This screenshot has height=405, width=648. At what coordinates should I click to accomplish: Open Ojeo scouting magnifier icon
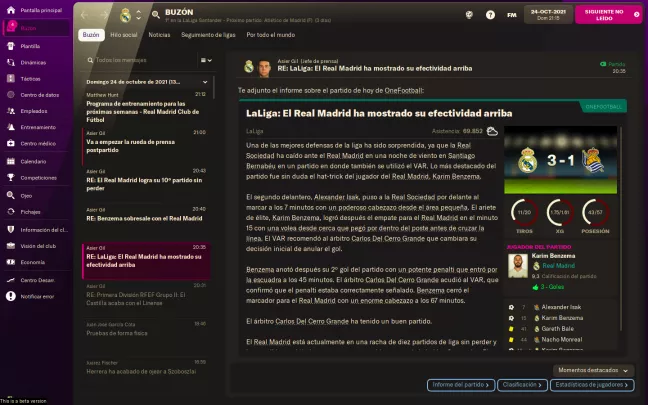[x=11, y=195]
